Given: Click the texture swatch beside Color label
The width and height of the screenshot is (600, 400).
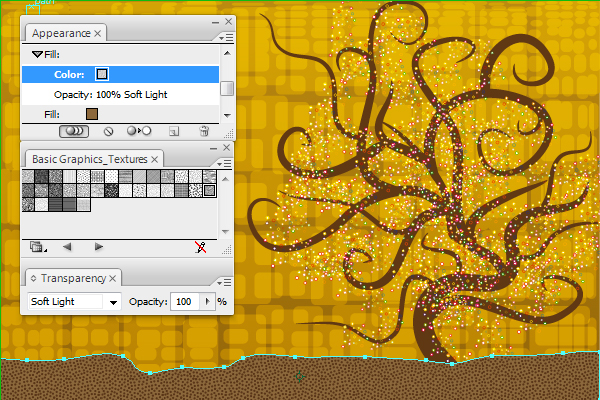Looking at the screenshot, I should click(102, 74).
